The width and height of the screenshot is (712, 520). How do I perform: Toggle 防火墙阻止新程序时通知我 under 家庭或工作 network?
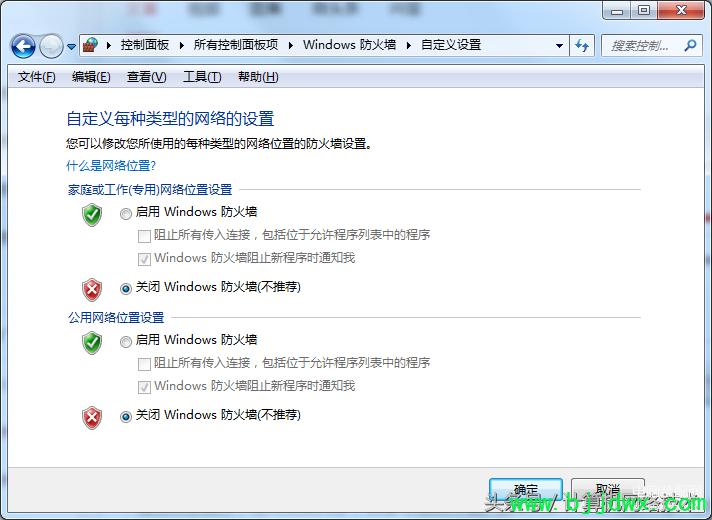144,259
